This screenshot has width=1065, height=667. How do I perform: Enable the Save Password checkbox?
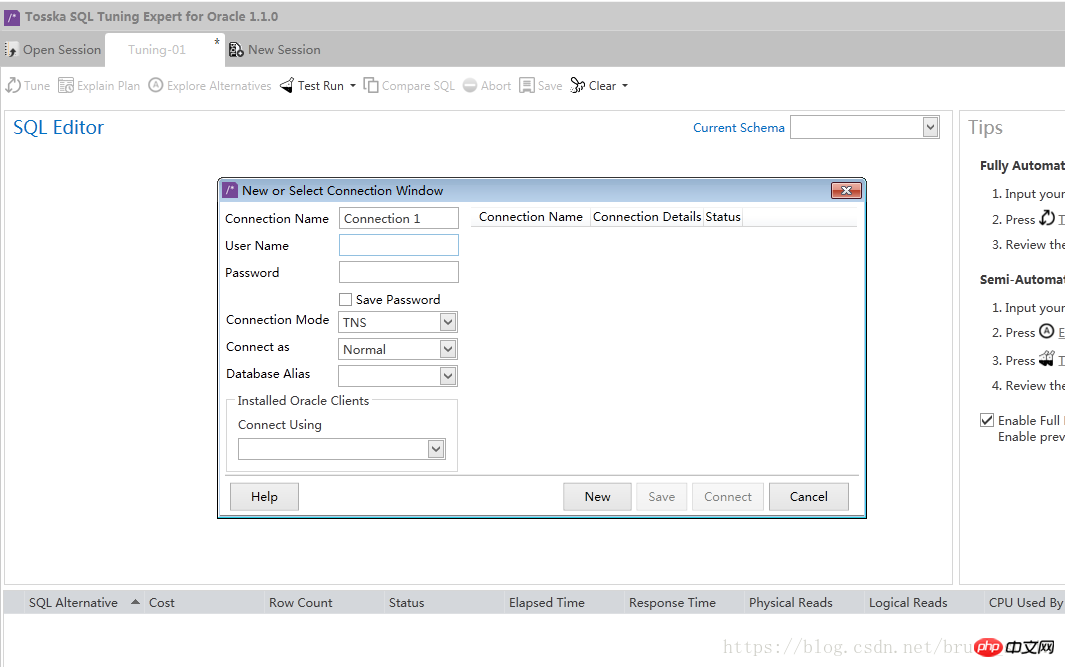pos(346,299)
